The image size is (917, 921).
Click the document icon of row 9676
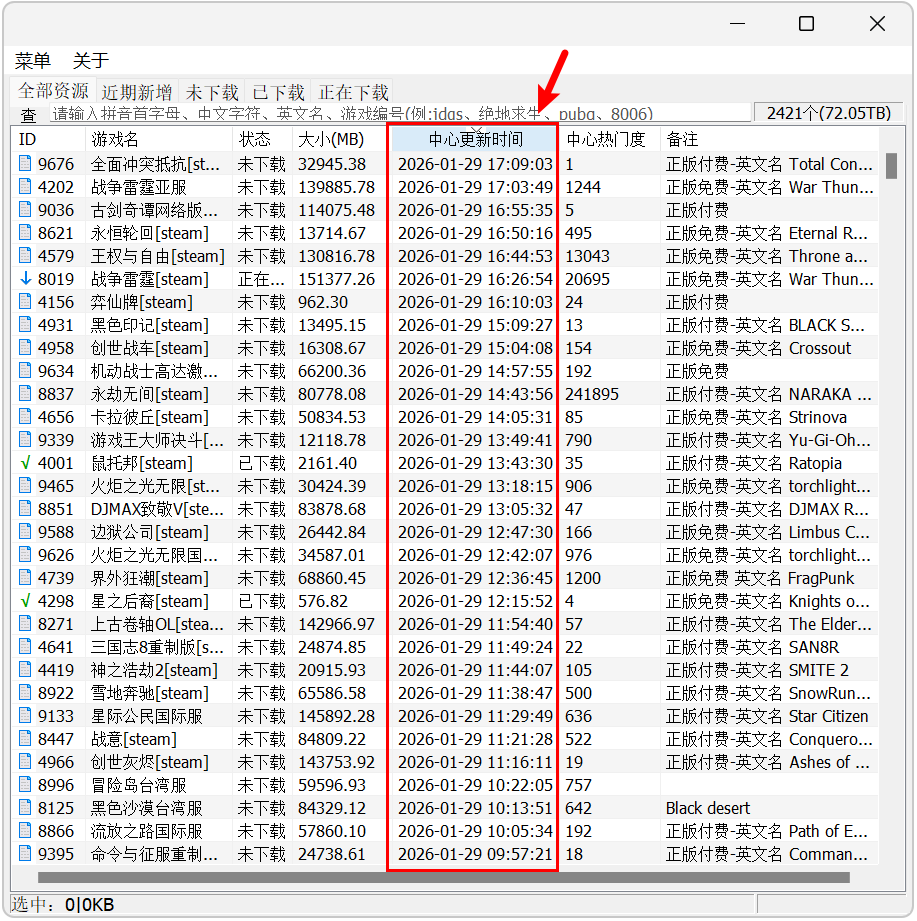click(x=25, y=163)
